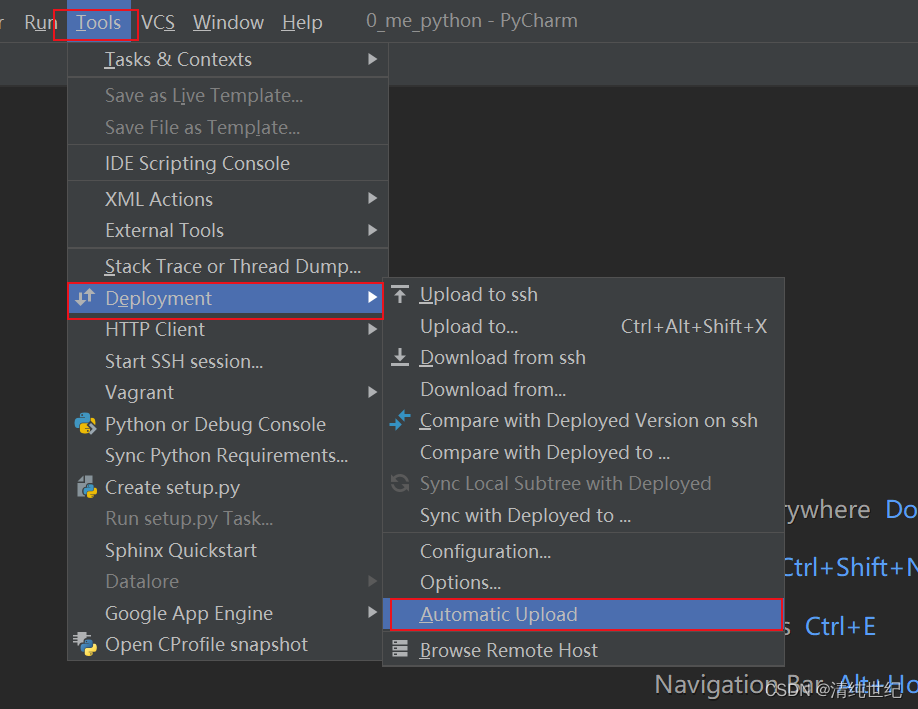Expand the Tasks & Contexts submenu arrow
The width and height of the screenshot is (918, 709).
click(372, 59)
